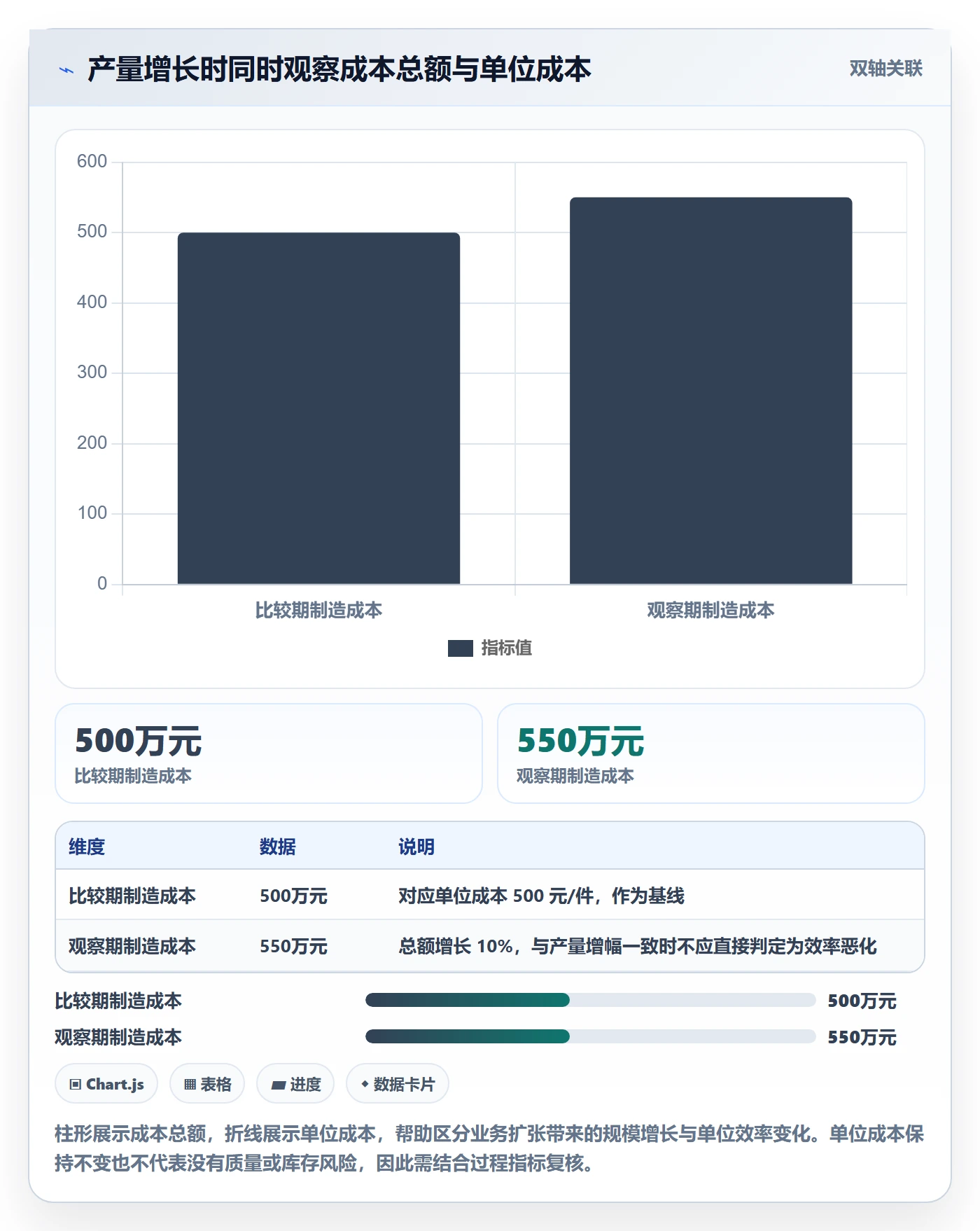Click the 比较期制造成本 bar in the chart
This screenshot has height=1231, width=980.
pyautogui.click(x=318, y=408)
